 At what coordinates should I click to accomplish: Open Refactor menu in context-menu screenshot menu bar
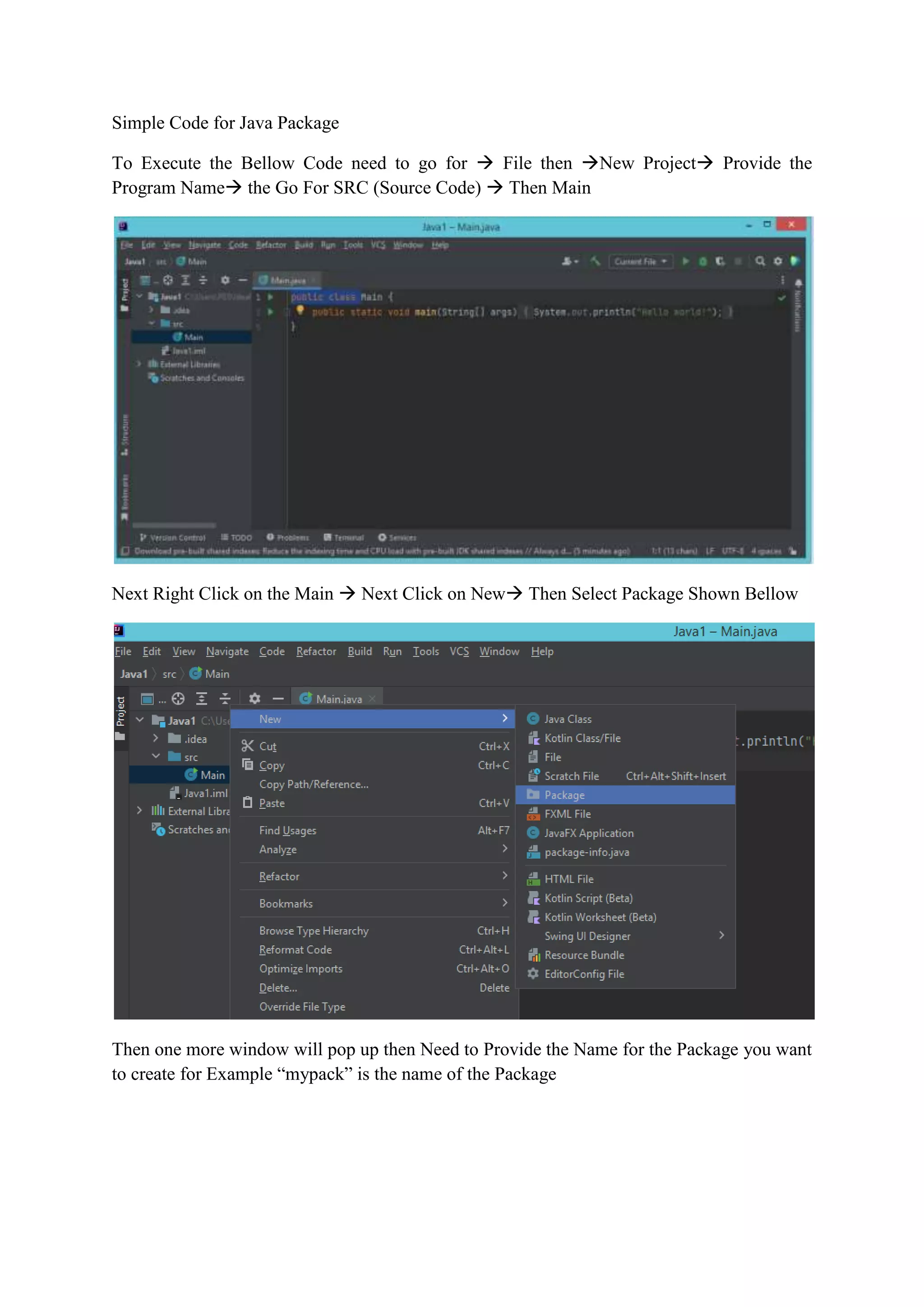point(316,651)
